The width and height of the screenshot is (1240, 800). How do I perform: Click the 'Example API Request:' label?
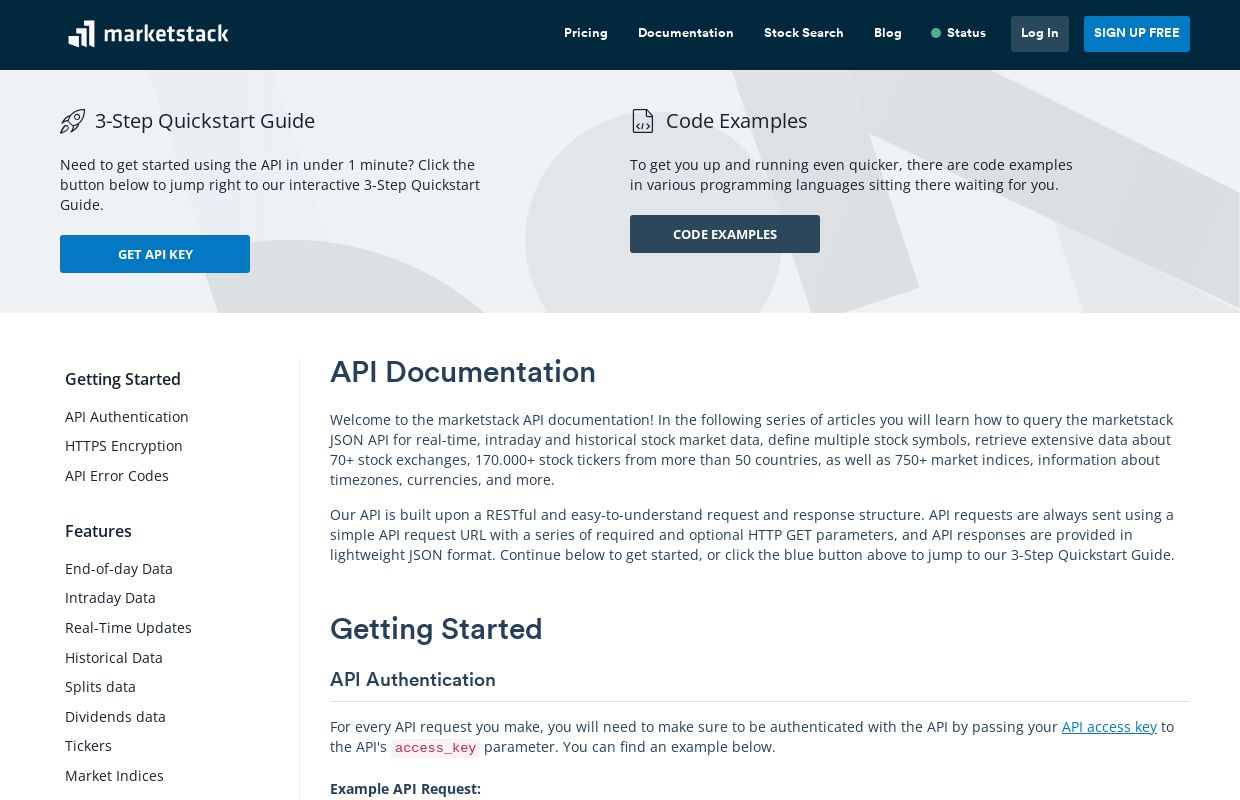pos(405,789)
